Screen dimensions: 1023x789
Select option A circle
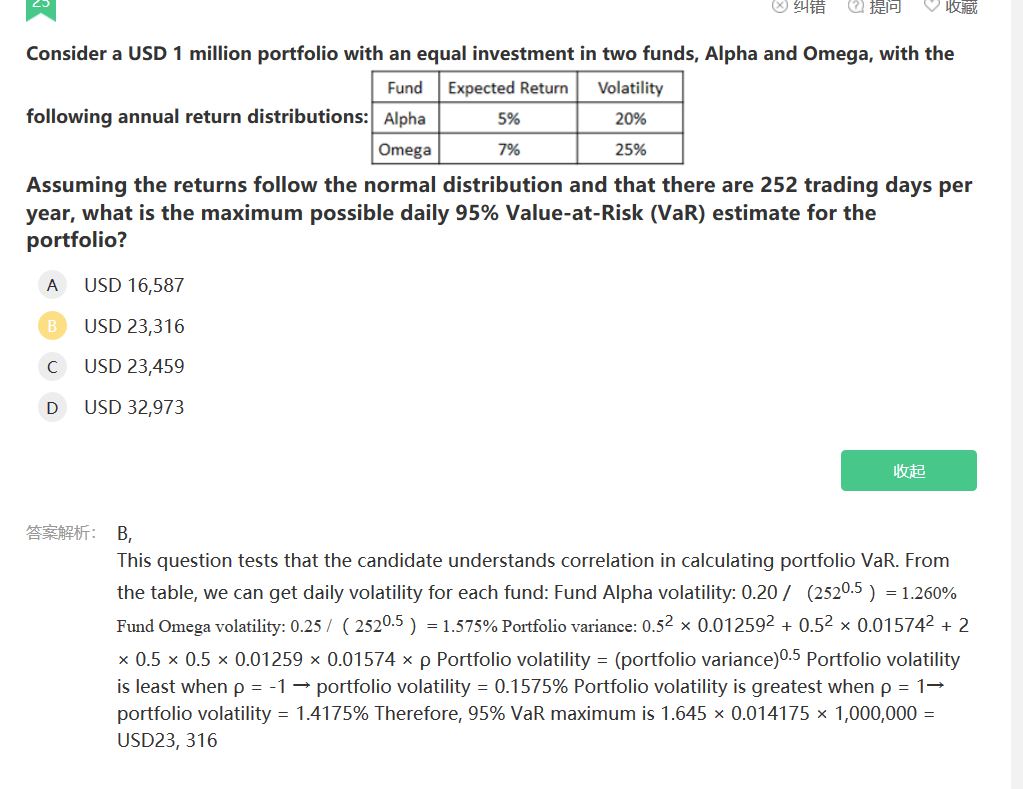point(52,285)
